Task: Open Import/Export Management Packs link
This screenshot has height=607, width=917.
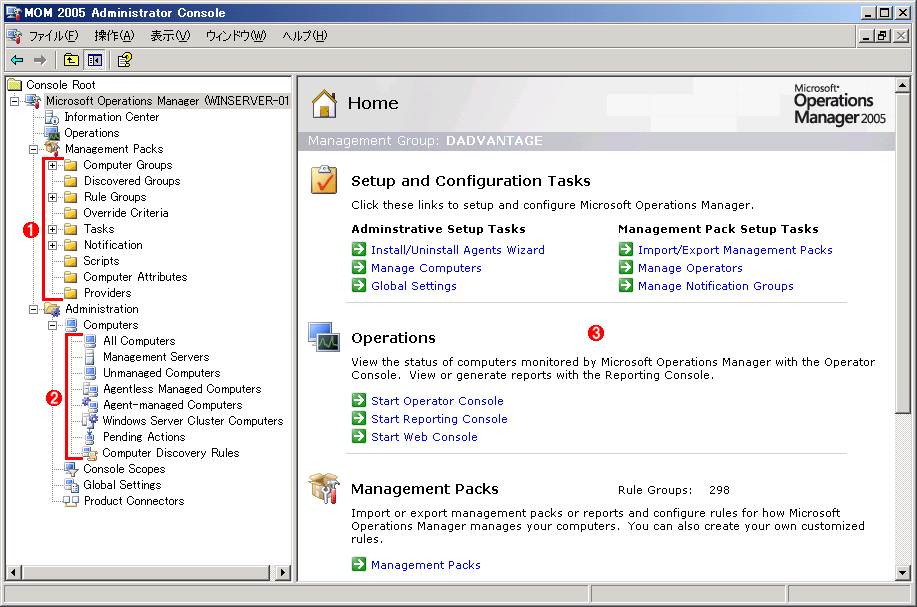Action: pos(735,250)
